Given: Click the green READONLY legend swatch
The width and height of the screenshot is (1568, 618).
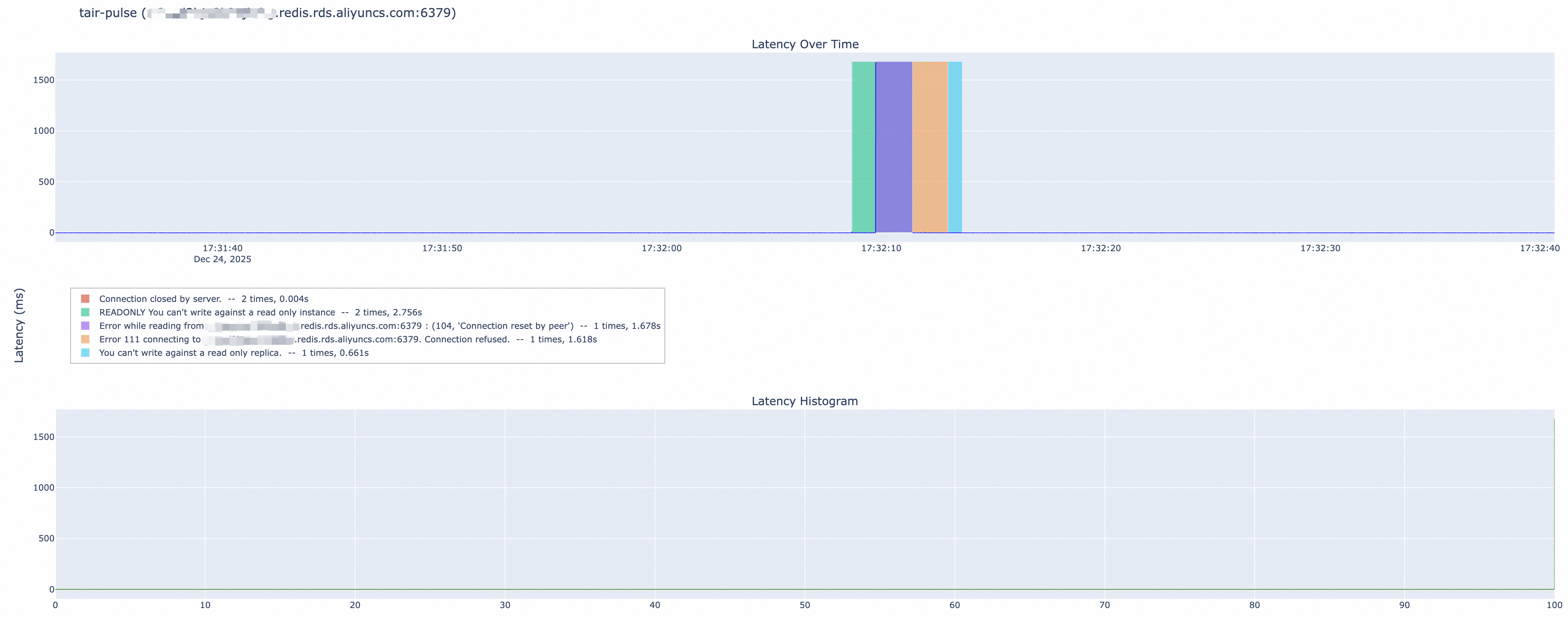Looking at the screenshot, I should click(85, 312).
